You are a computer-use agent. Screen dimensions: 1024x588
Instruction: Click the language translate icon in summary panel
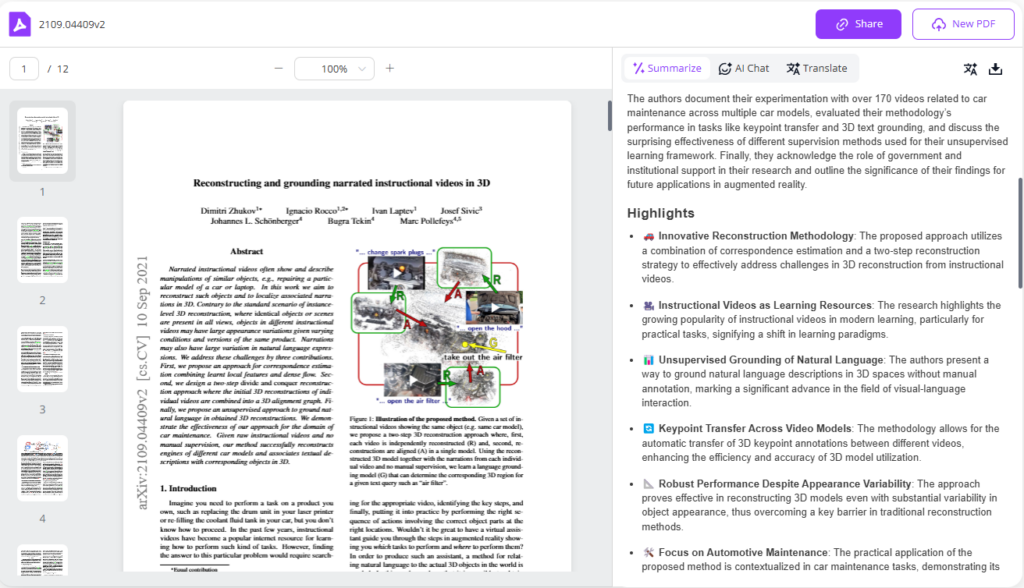point(969,69)
